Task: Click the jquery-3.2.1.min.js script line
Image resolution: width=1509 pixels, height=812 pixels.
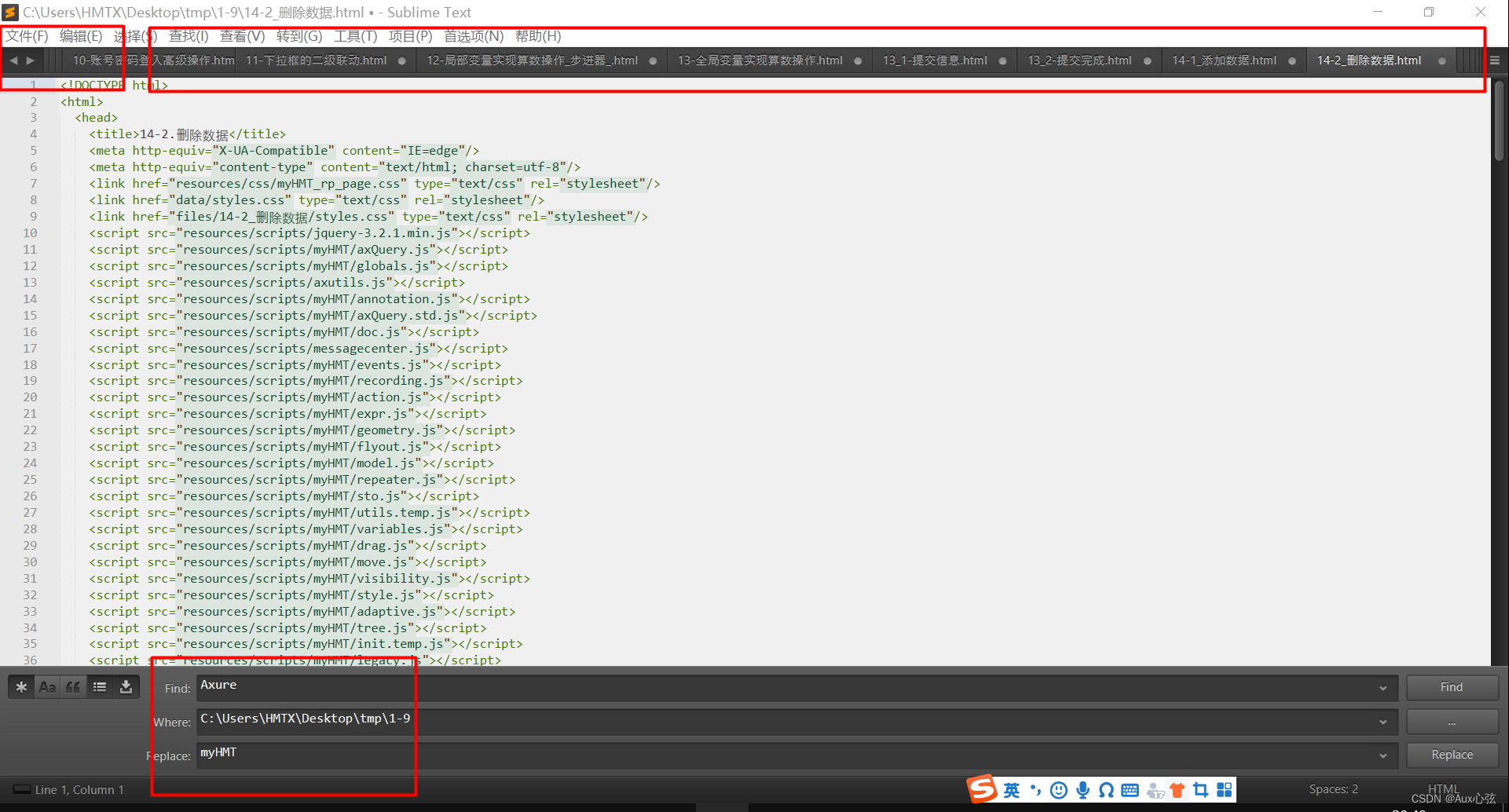Action: click(309, 232)
